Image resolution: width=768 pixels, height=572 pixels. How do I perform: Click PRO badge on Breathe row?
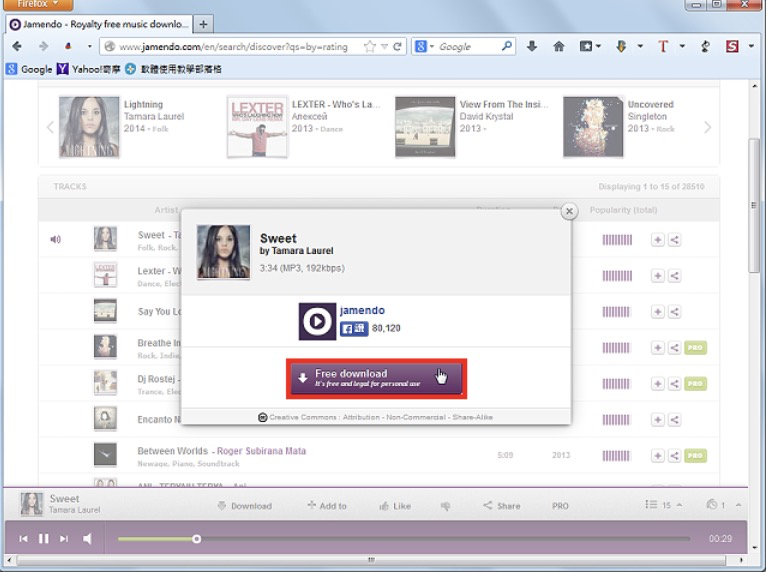click(695, 348)
